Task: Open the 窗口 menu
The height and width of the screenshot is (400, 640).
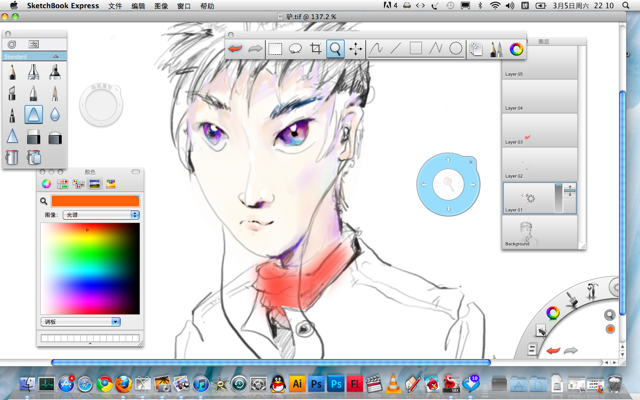Action: point(184,6)
